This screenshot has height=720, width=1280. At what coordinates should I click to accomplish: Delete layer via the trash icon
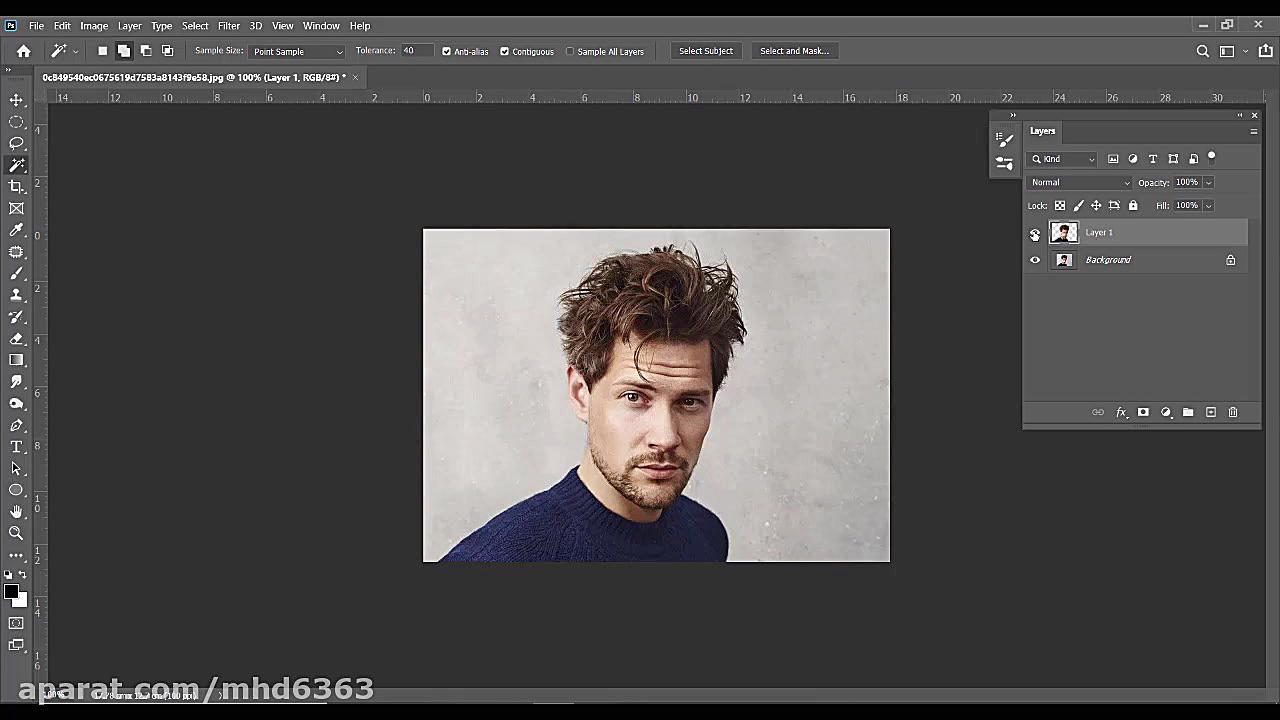[x=1233, y=412]
